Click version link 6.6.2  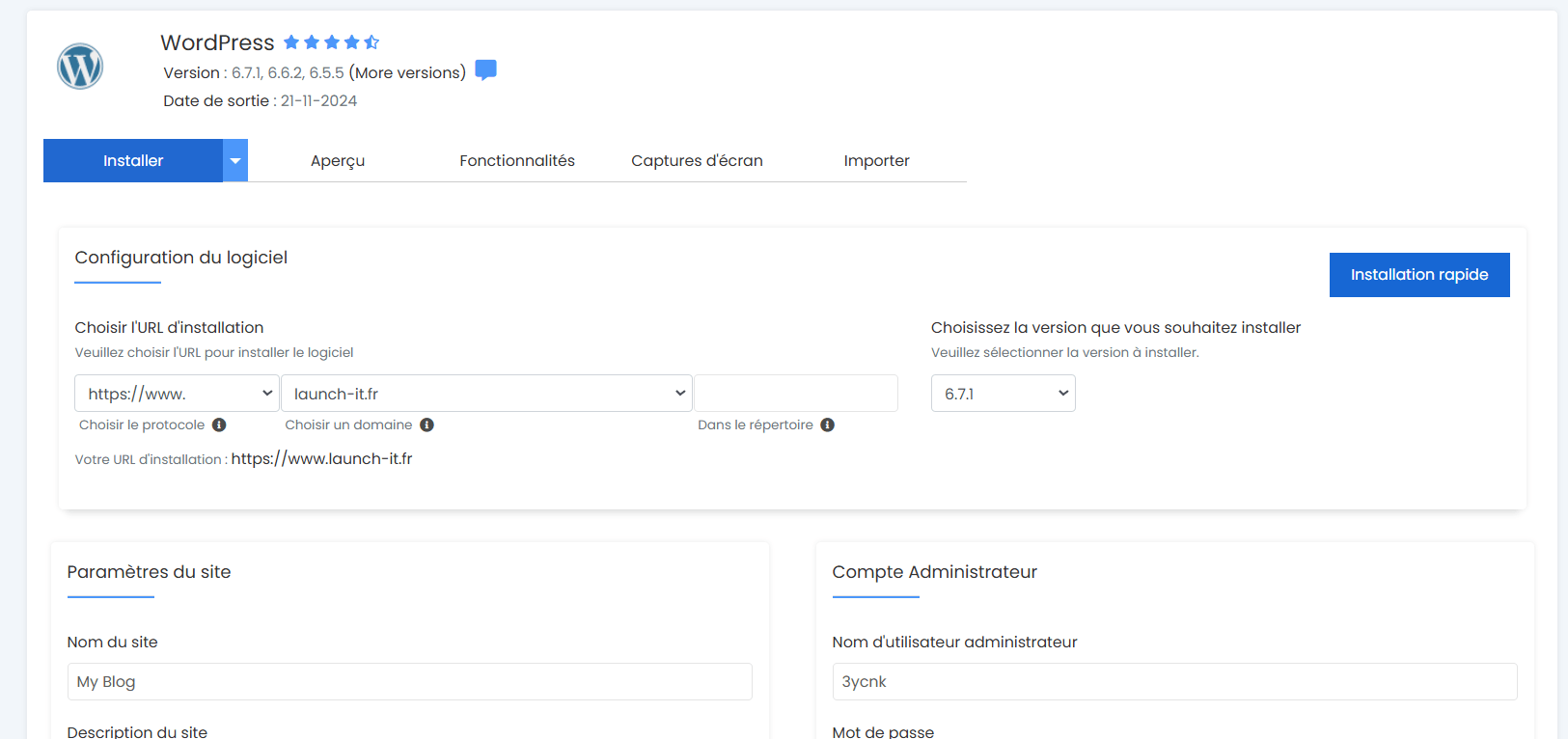click(286, 73)
